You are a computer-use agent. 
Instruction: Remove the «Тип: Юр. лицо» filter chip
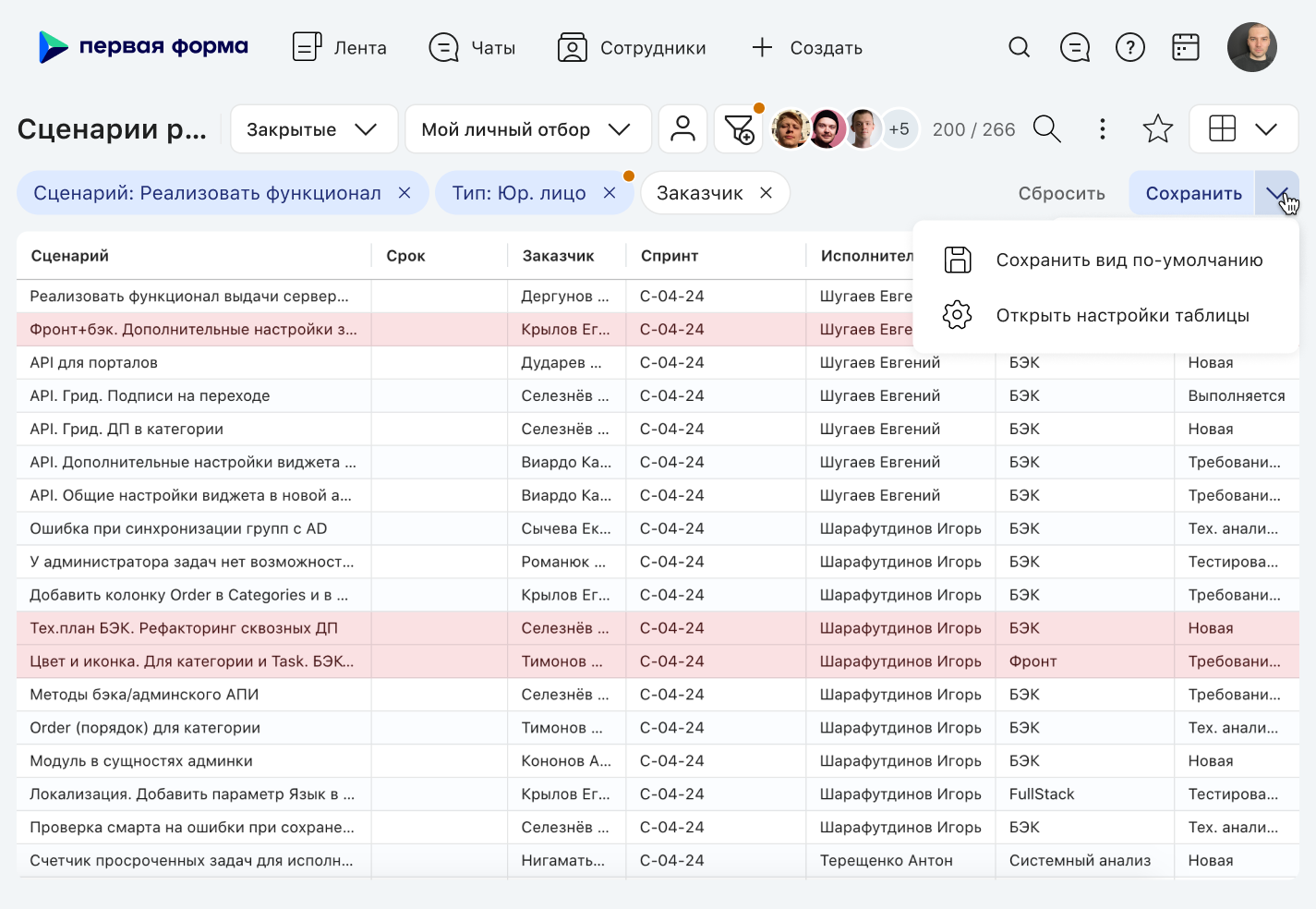click(610, 192)
